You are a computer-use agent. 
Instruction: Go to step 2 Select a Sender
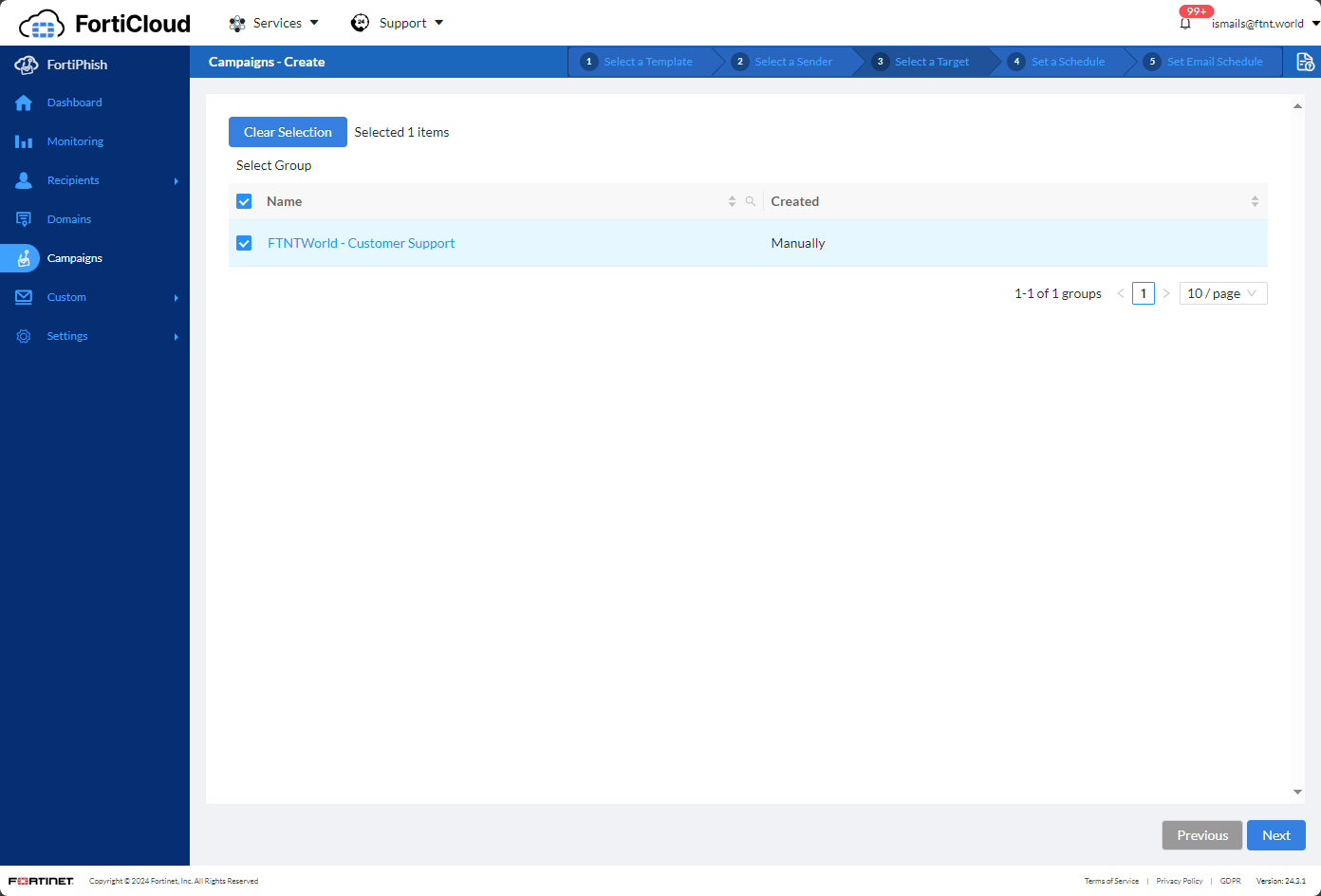click(785, 62)
